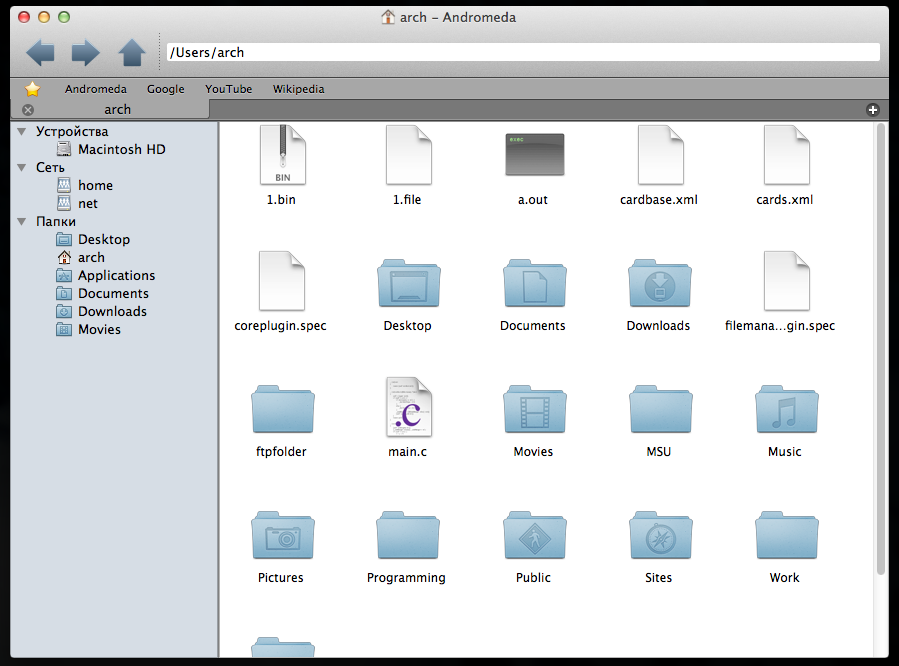Open the Sites folder
The height and width of the screenshot is (666, 899).
pos(660,535)
